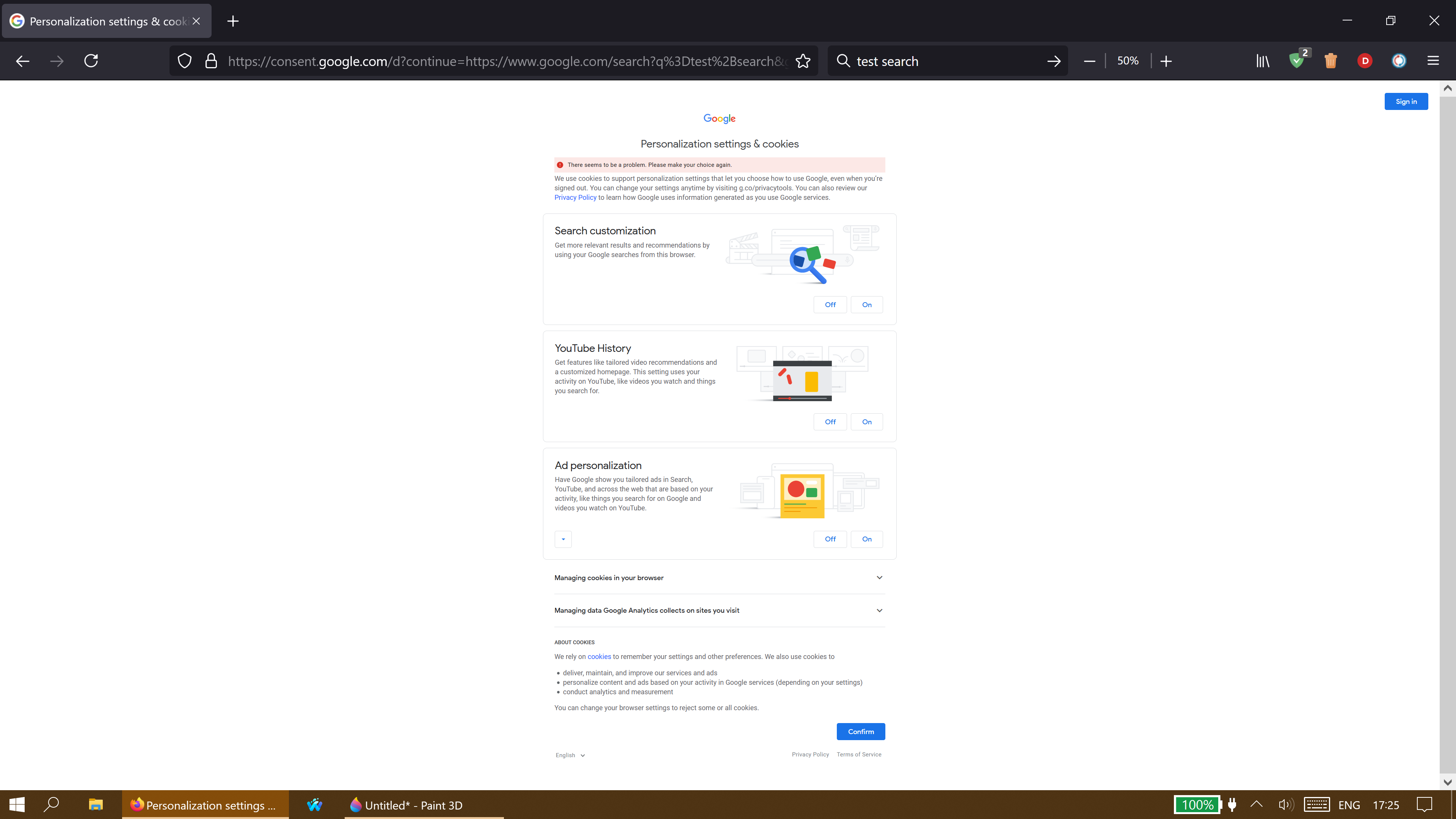Turn Off YouTube History
The width and height of the screenshot is (1456, 819).
pos(830,422)
